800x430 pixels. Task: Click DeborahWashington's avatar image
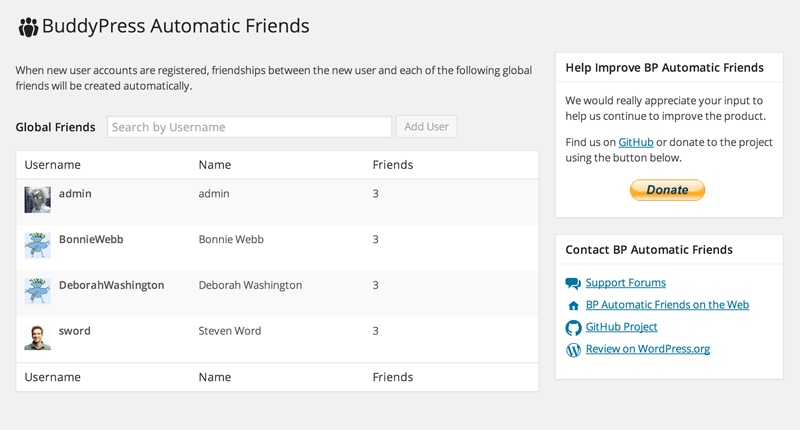pos(37,291)
